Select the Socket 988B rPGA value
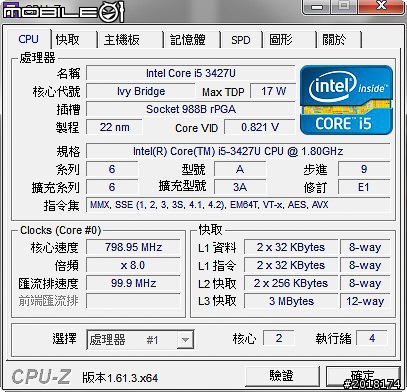Screen dimensions: 407x392 point(191,109)
